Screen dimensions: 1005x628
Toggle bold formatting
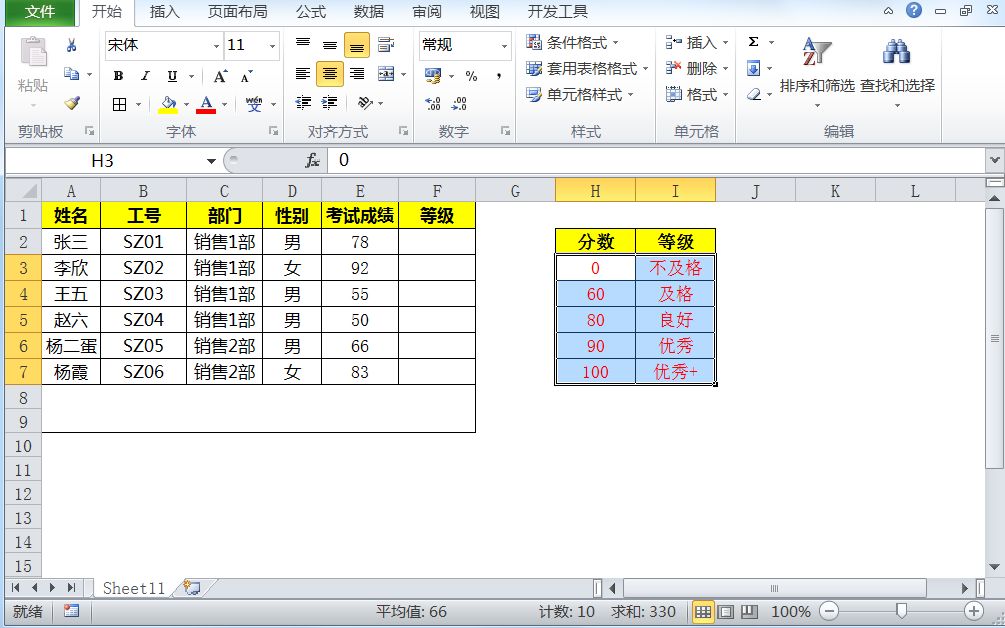point(119,75)
